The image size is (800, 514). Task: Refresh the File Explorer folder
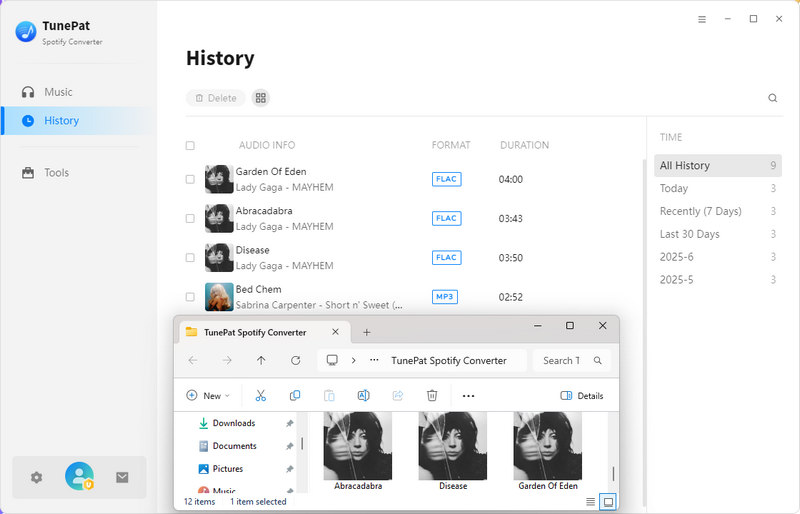[295, 360]
